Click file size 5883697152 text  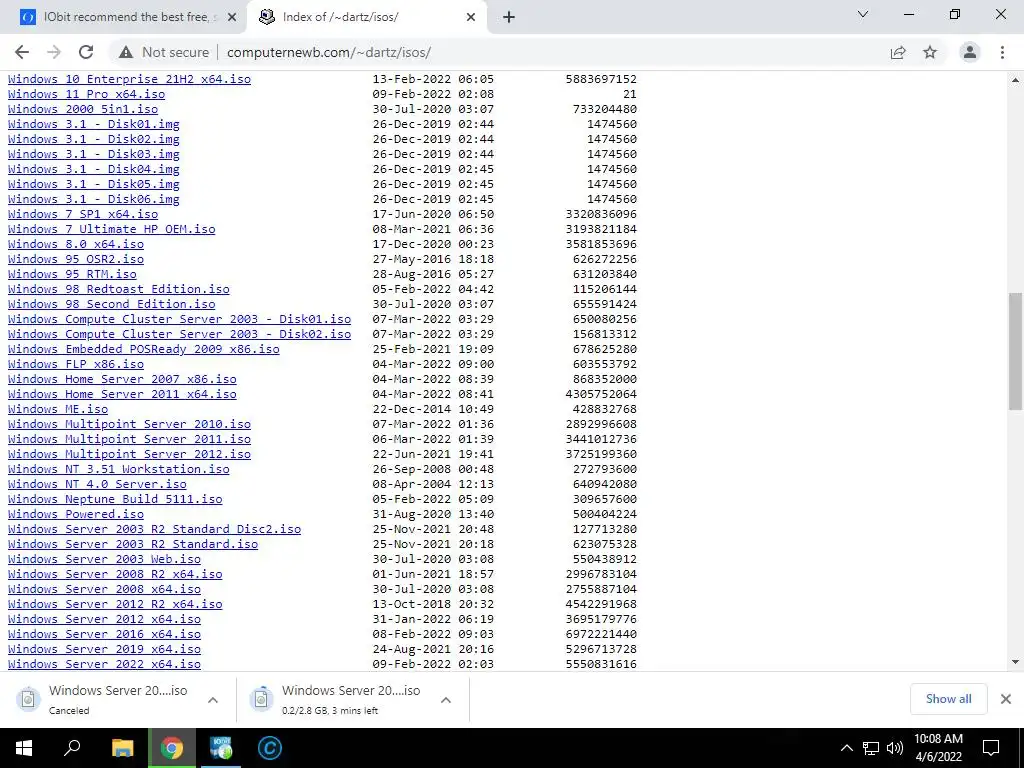(601, 79)
